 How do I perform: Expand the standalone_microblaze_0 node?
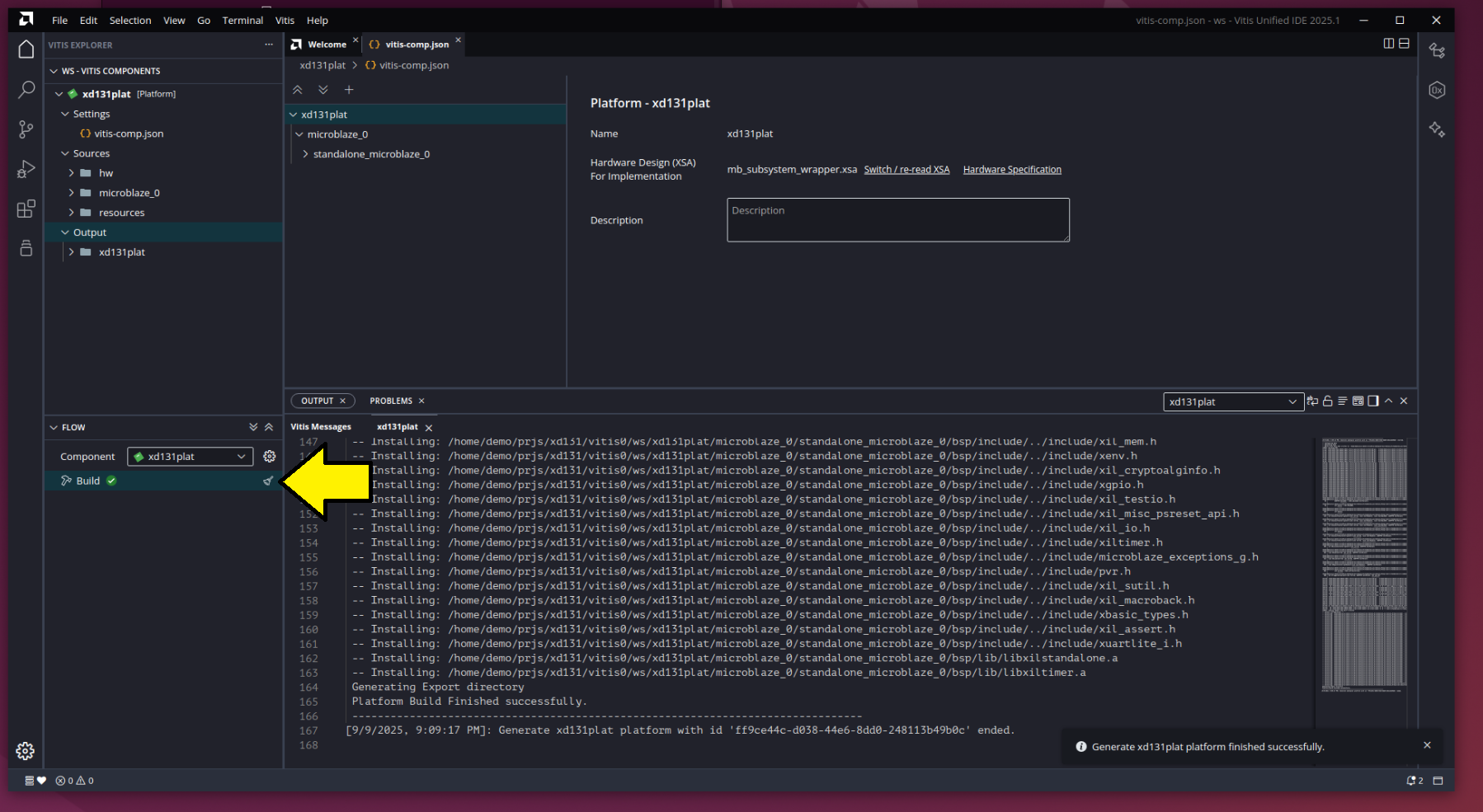tap(307, 154)
